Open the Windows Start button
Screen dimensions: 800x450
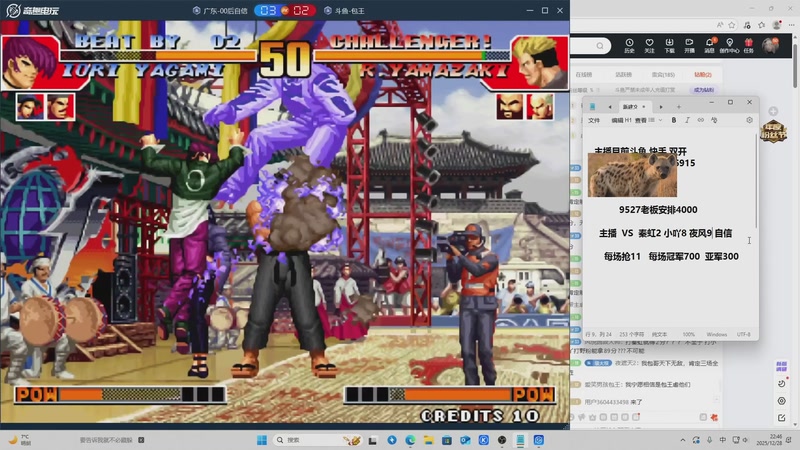point(262,440)
